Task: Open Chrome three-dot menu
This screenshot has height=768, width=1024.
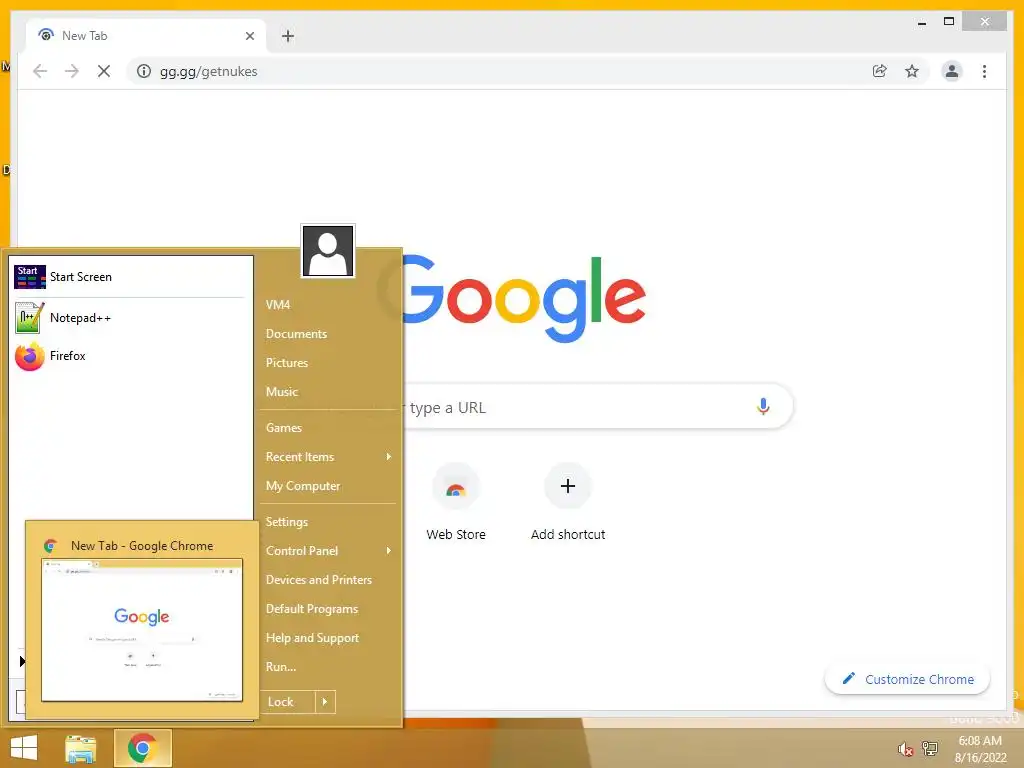Action: click(x=984, y=71)
